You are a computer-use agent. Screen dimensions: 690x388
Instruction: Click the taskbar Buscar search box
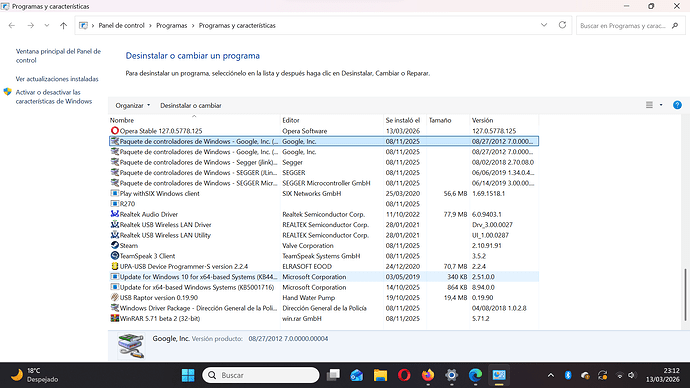tap(261, 375)
